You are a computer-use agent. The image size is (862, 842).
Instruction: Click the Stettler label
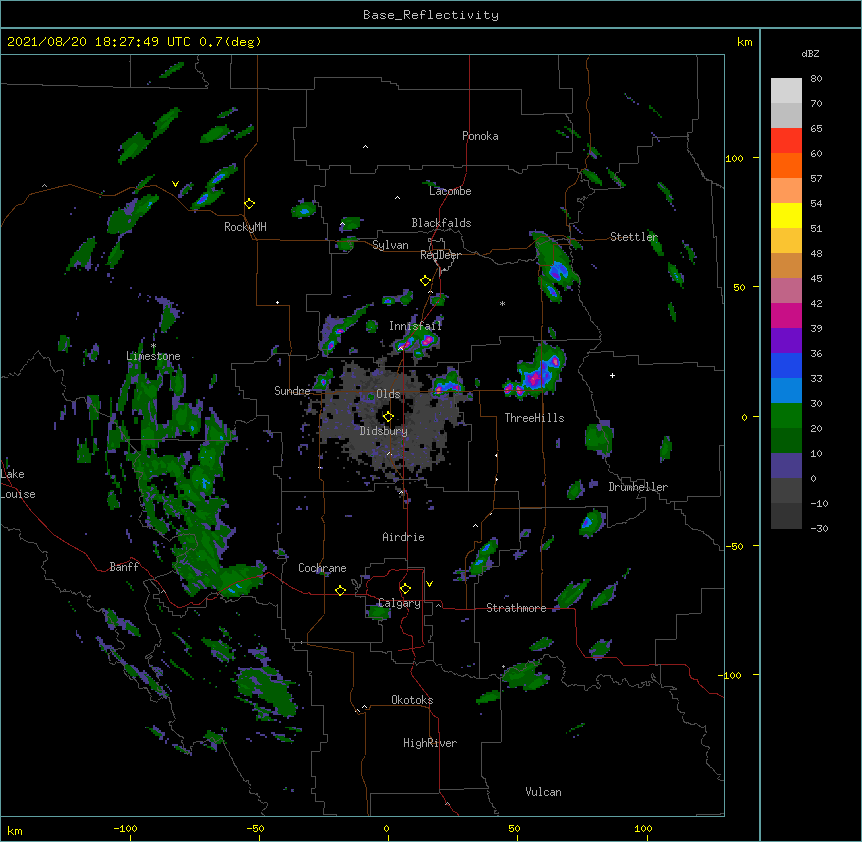click(634, 237)
